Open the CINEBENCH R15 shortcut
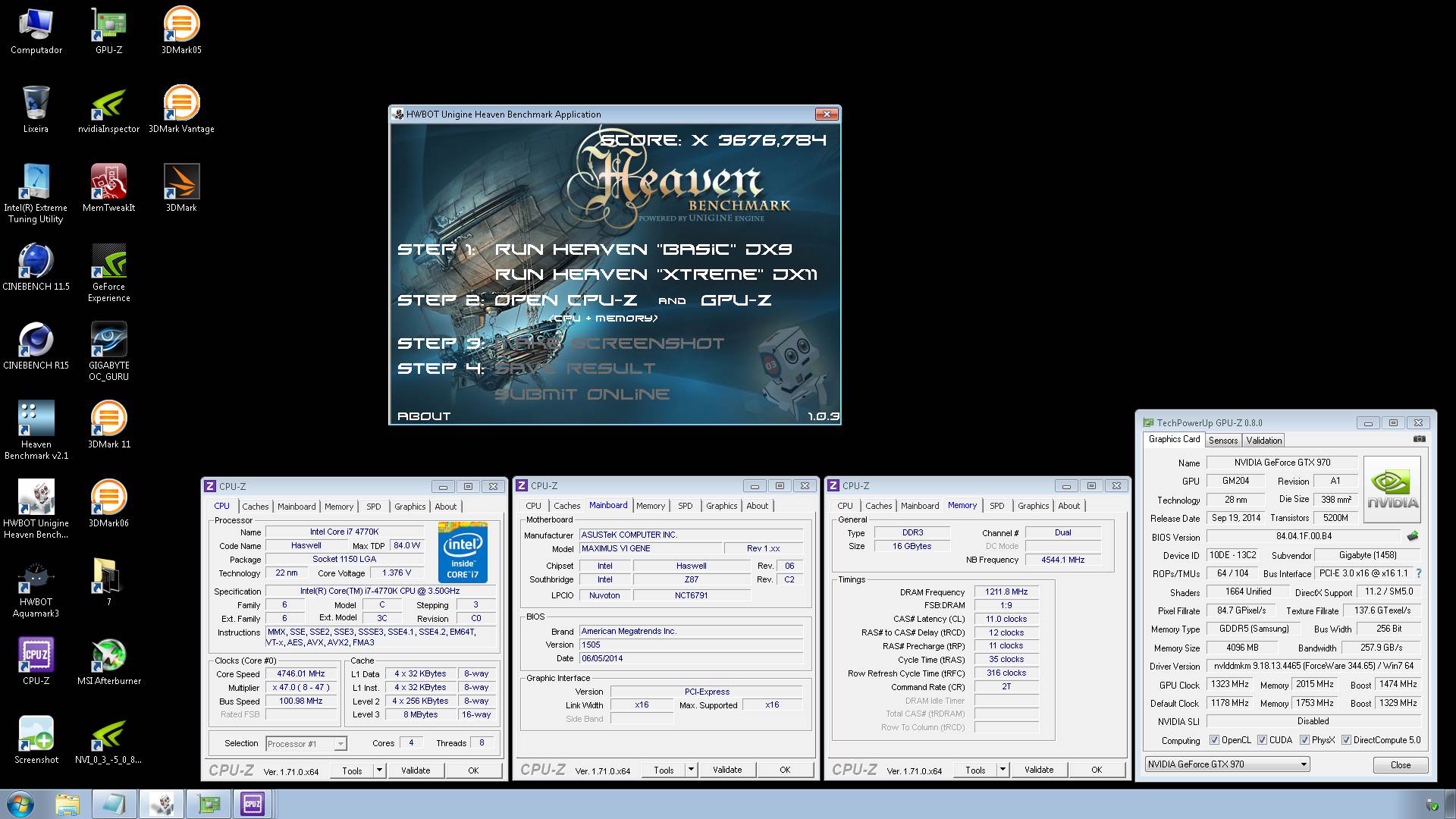 click(36, 346)
